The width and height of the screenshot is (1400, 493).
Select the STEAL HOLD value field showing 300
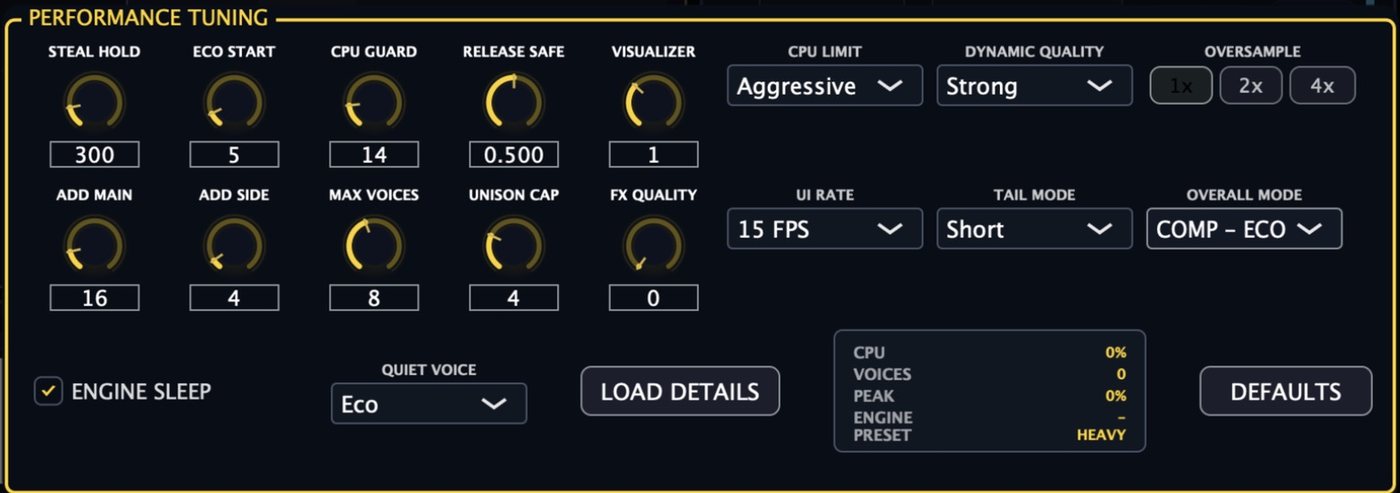point(94,154)
